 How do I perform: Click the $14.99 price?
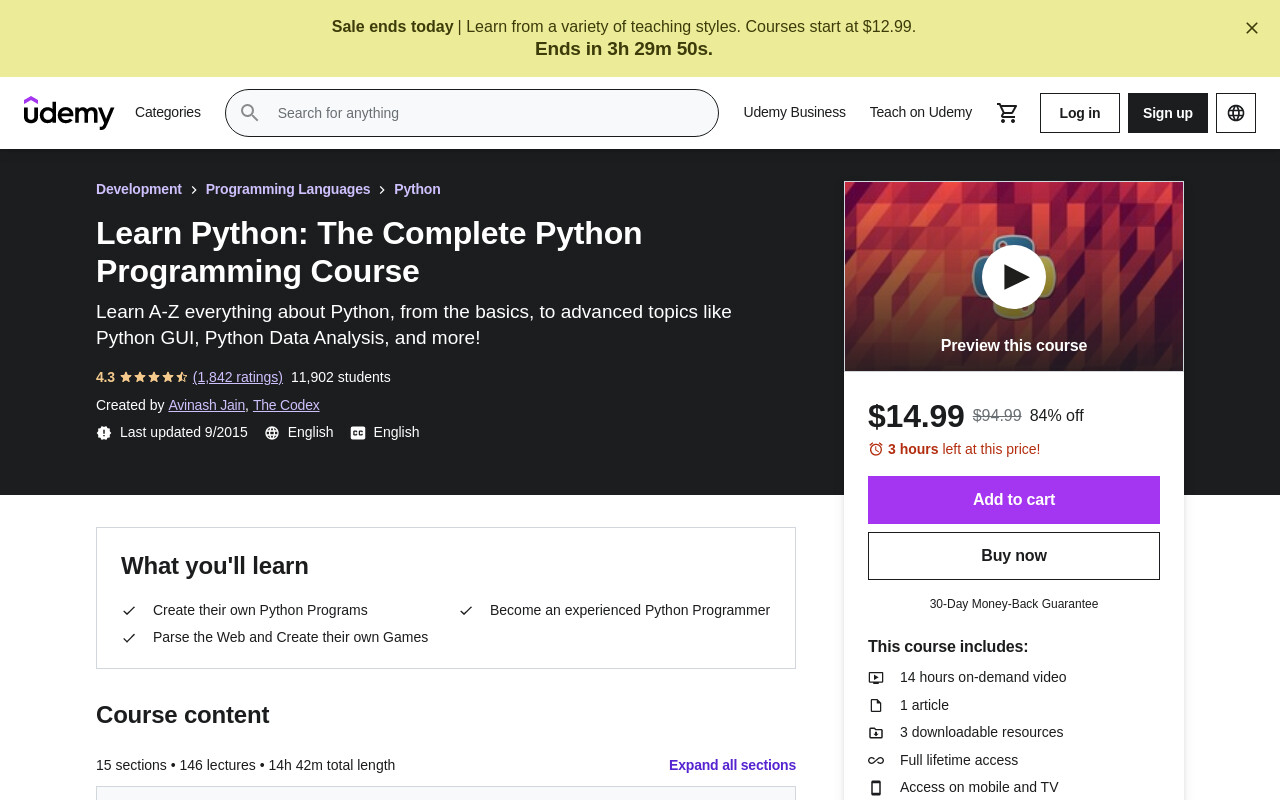pos(916,416)
